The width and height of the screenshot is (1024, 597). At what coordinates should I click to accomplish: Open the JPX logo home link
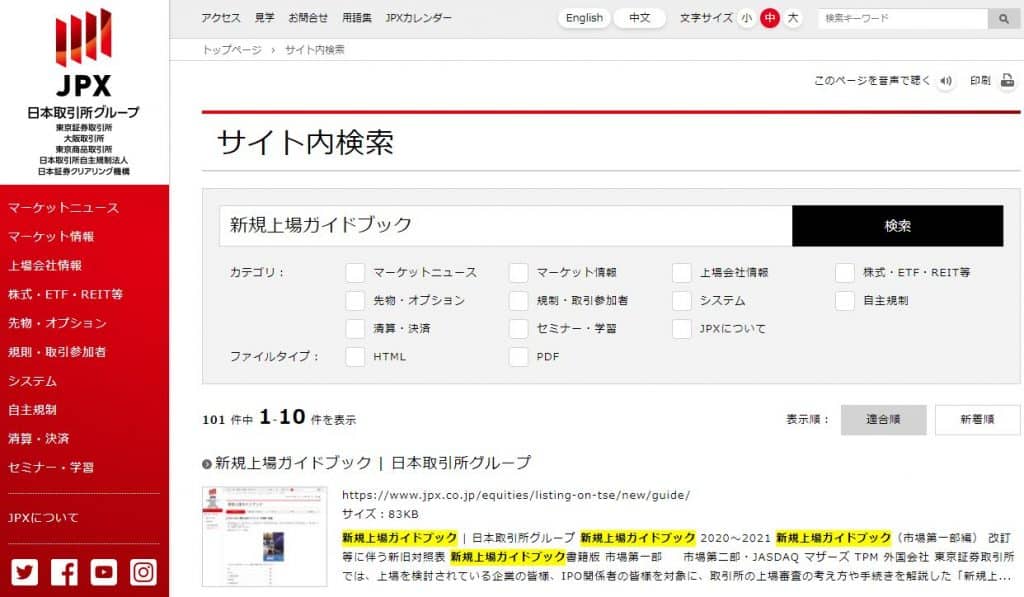click(84, 91)
